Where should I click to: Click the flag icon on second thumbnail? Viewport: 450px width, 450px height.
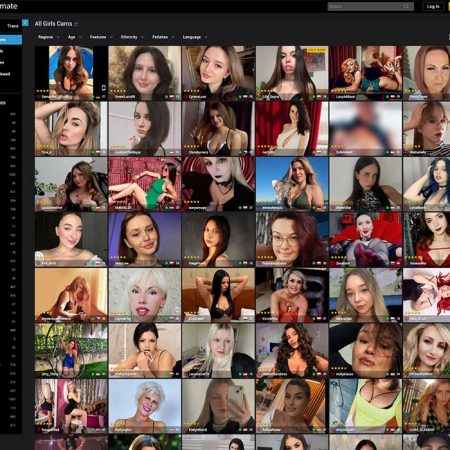coord(172,97)
